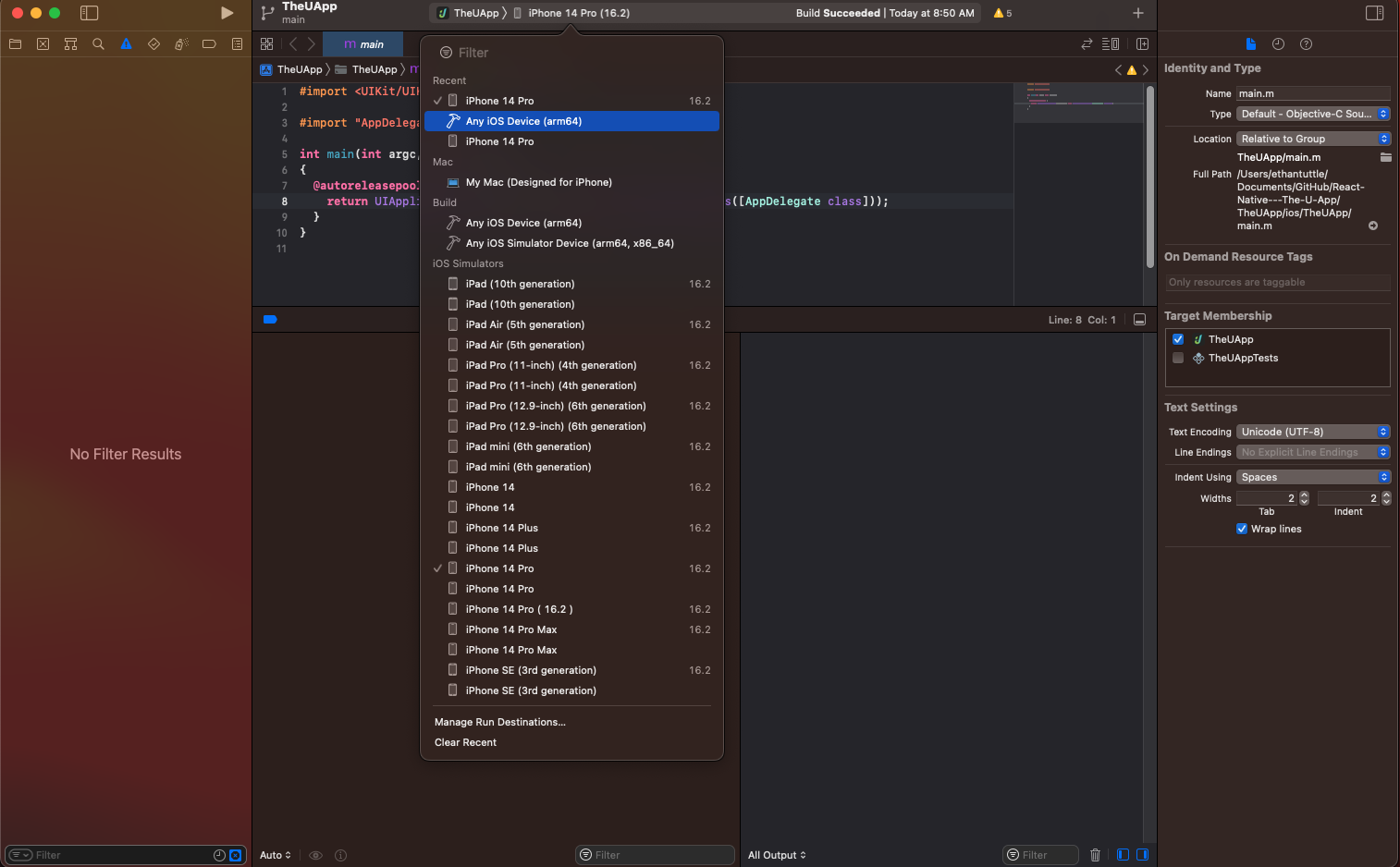Select Any iOS Simulator Device destination
Screen dimensions: 1400x867
(x=570, y=243)
